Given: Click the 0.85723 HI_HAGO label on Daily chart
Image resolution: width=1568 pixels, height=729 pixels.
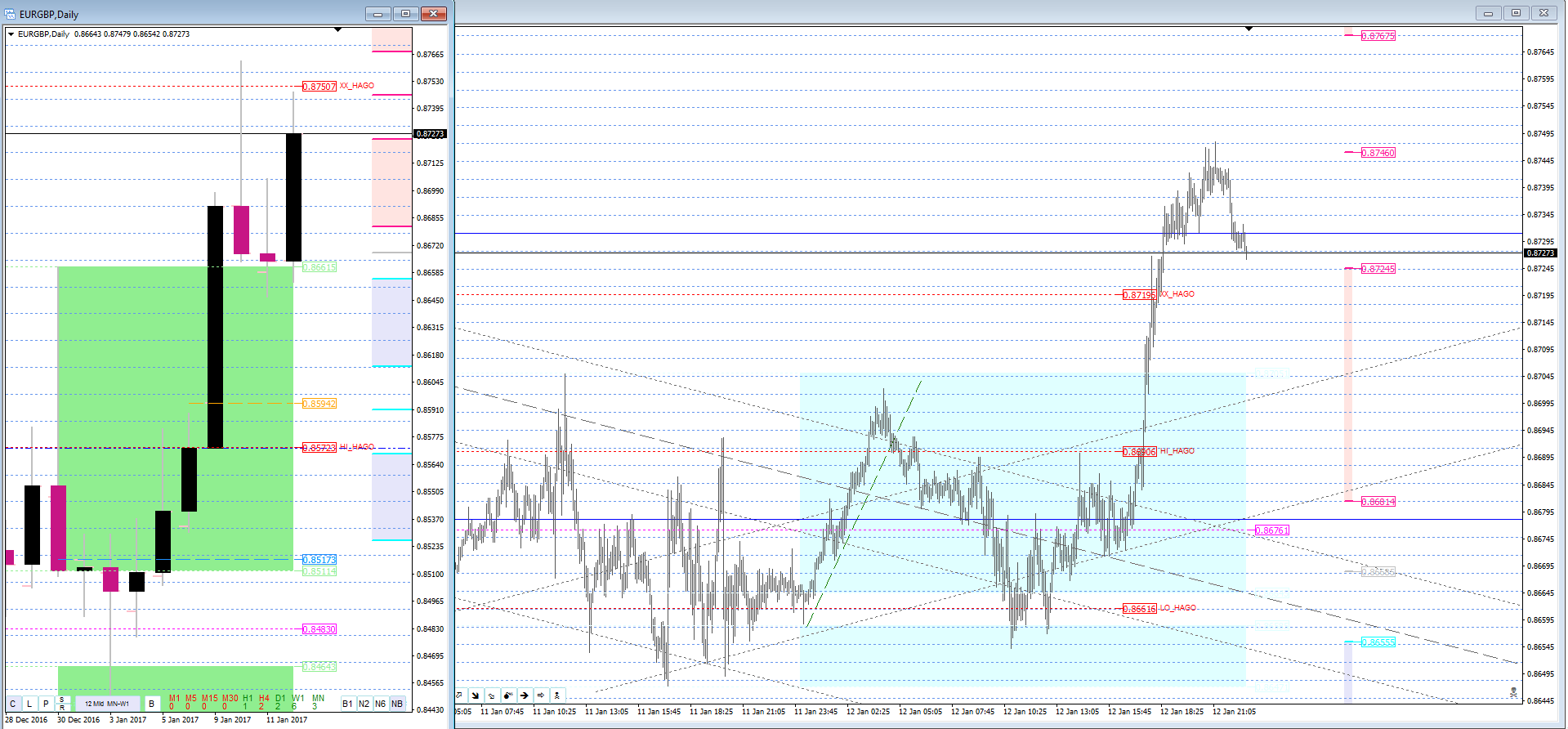Looking at the screenshot, I should pyautogui.click(x=338, y=447).
